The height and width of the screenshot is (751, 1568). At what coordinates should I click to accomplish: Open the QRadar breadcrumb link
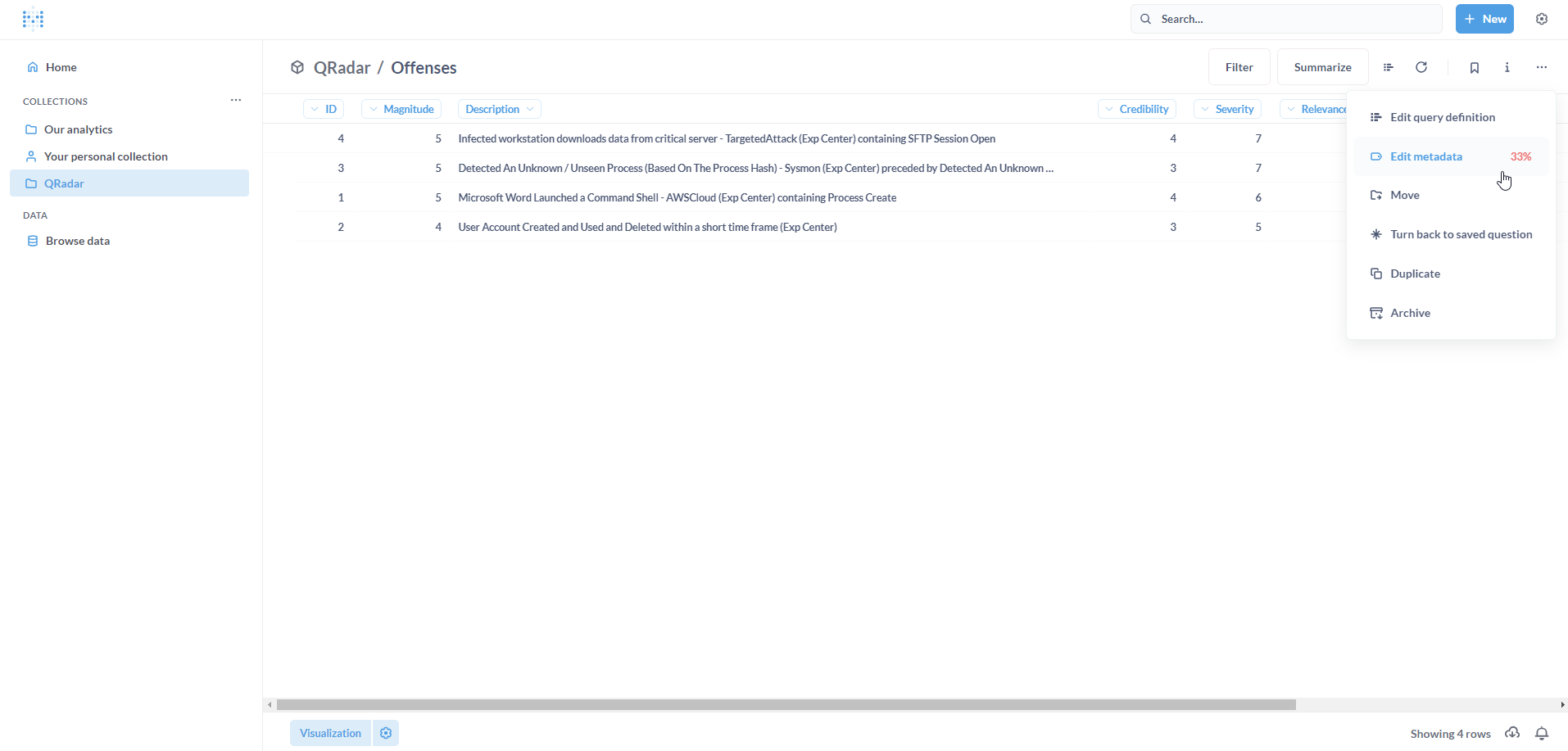(x=342, y=67)
